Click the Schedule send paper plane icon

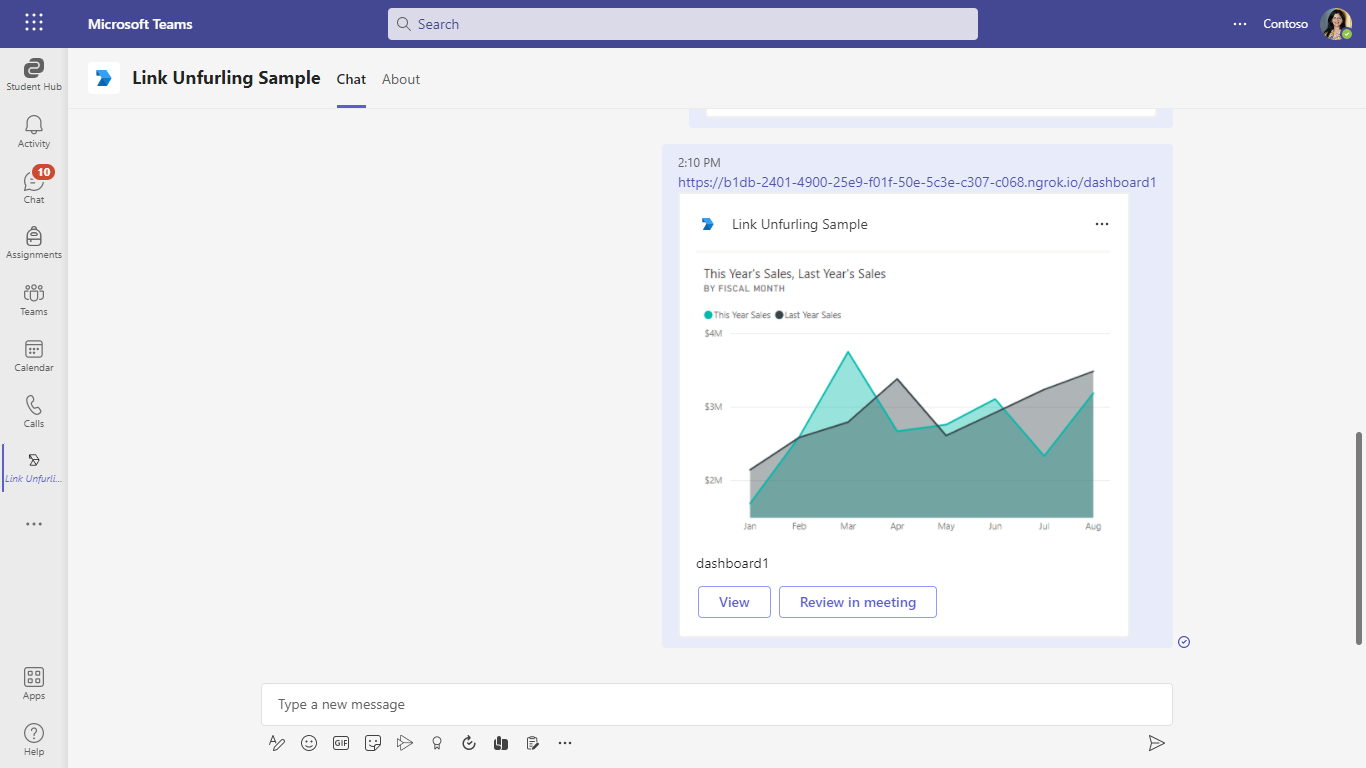pos(405,743)
